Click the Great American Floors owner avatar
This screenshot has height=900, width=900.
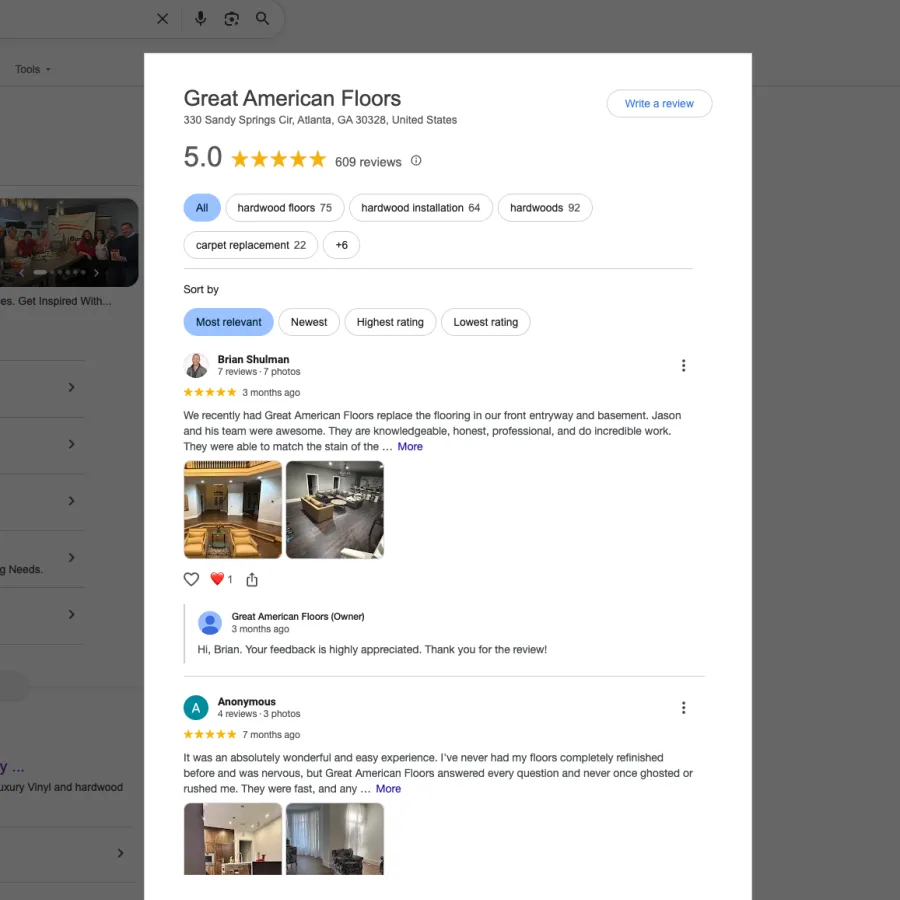pos(210,623)
